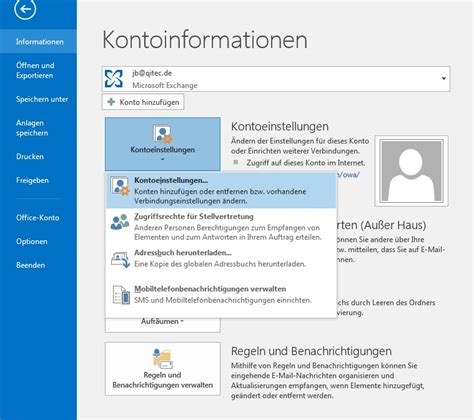
Task: Click the Exchange account icon
Action: [114, 79]
